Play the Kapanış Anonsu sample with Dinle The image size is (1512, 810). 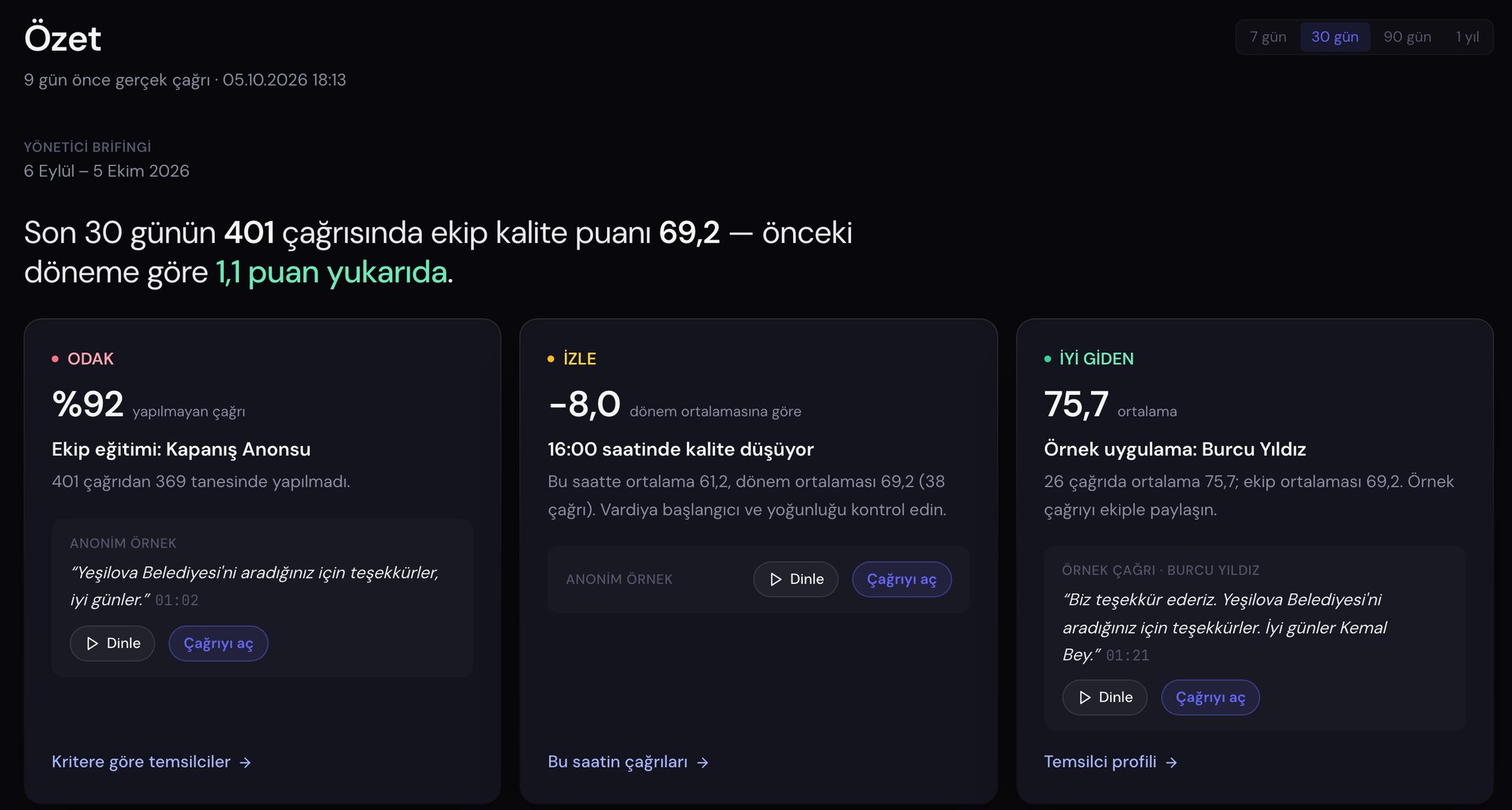(x=112, y=644)
